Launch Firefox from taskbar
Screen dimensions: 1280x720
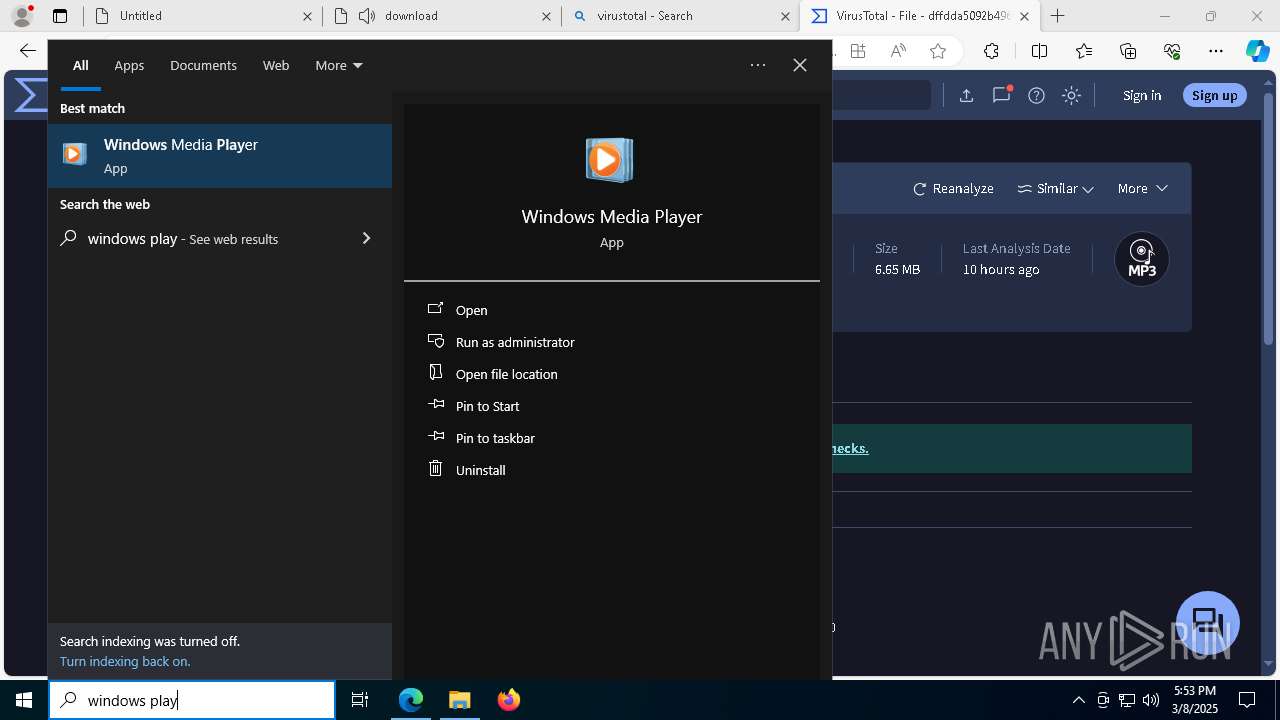click(509, 700)
